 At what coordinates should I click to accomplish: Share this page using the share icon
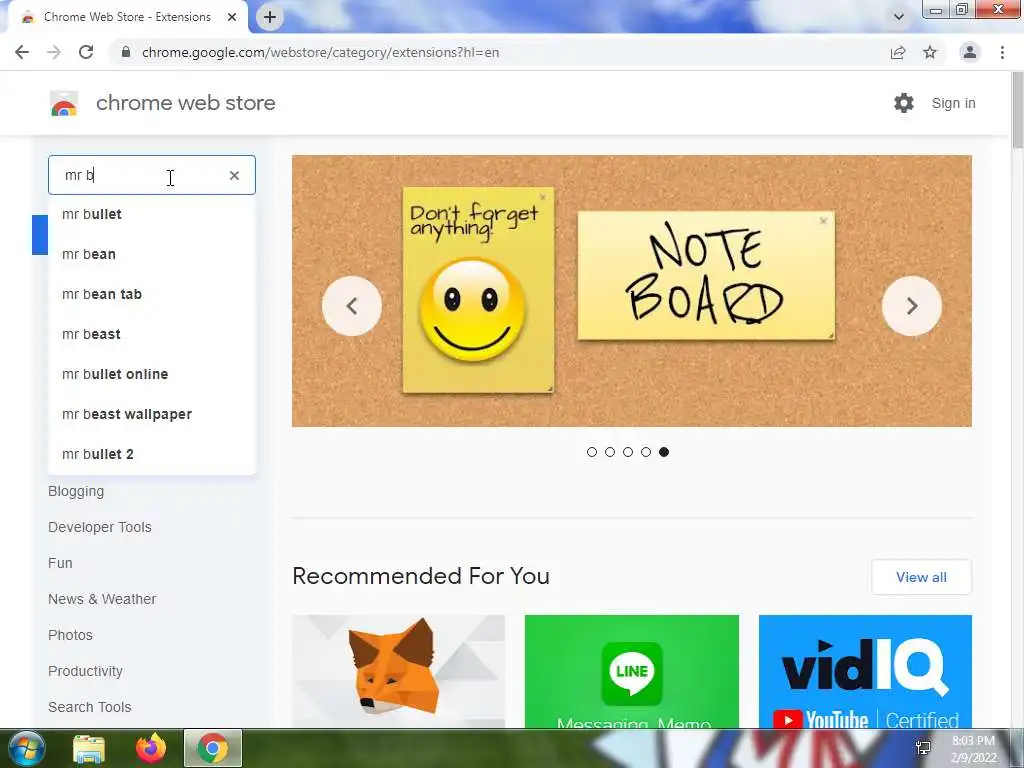898,52
